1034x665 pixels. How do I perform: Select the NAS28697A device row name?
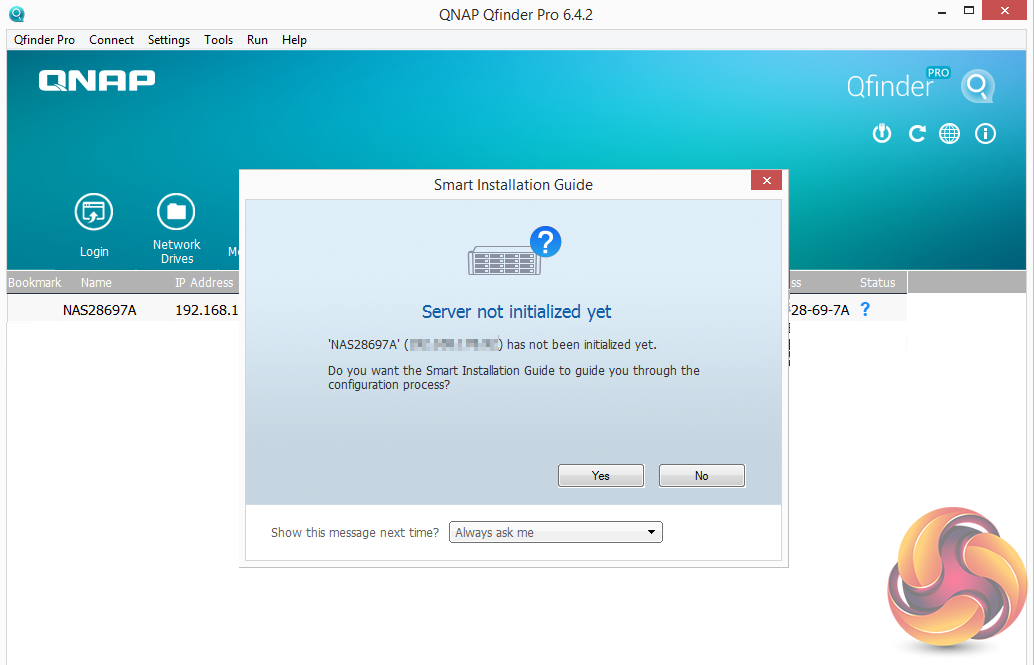pyautogui.click(x=100, y=310)
